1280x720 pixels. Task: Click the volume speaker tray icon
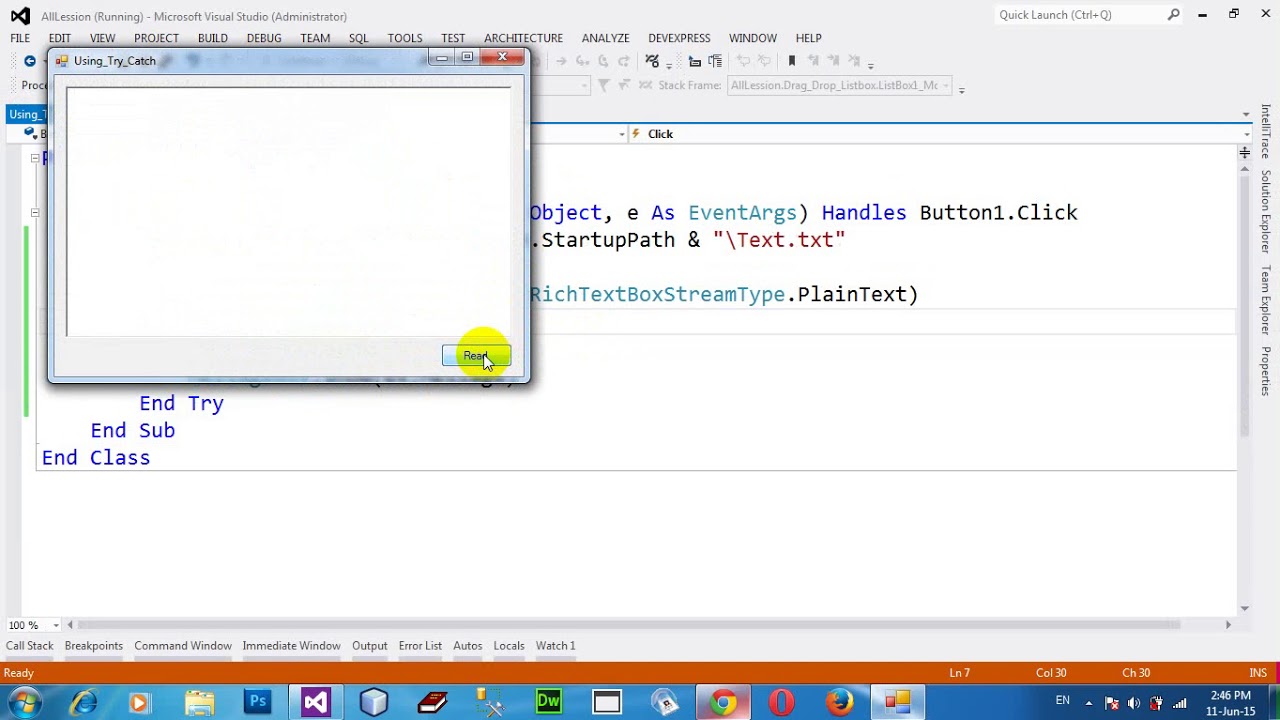(x=1134, y=702)
